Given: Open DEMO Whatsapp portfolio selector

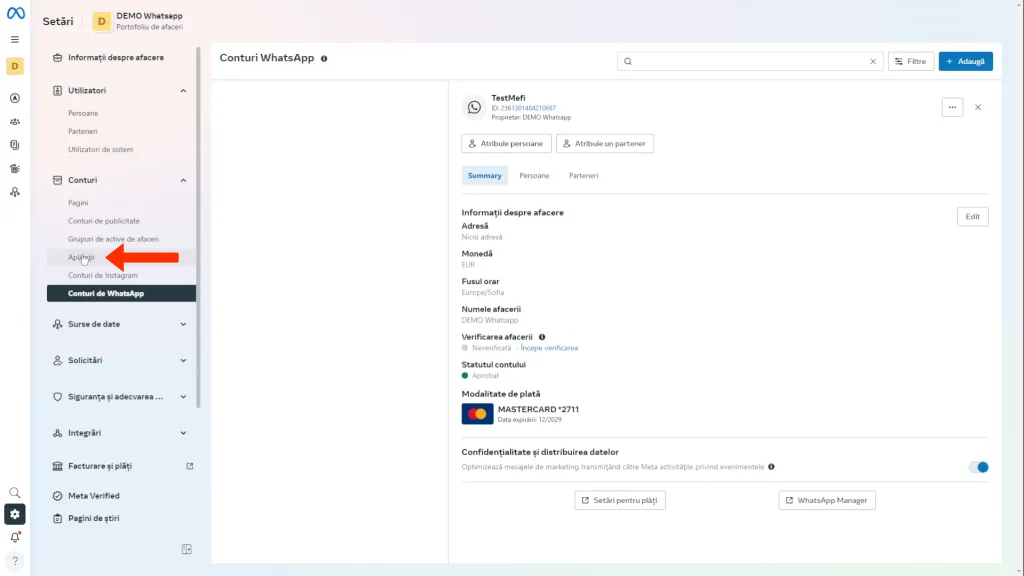Looking at the screenshot, I should click(138, 21).
